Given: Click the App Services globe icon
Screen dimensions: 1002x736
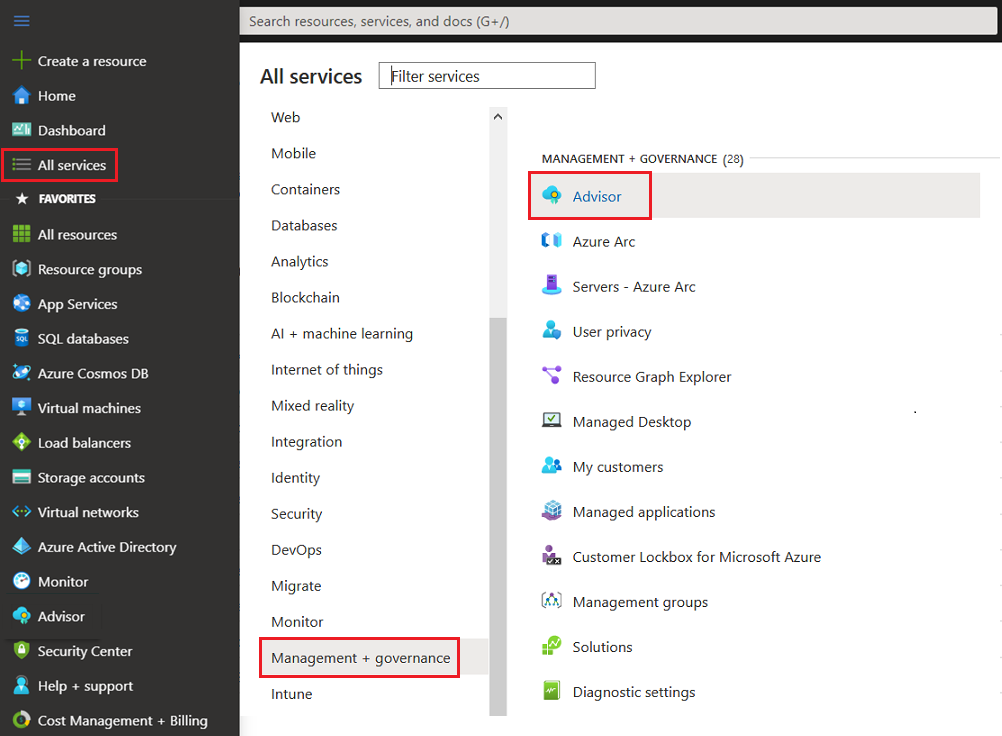Looking at the screenshot, I should point(21,303).
